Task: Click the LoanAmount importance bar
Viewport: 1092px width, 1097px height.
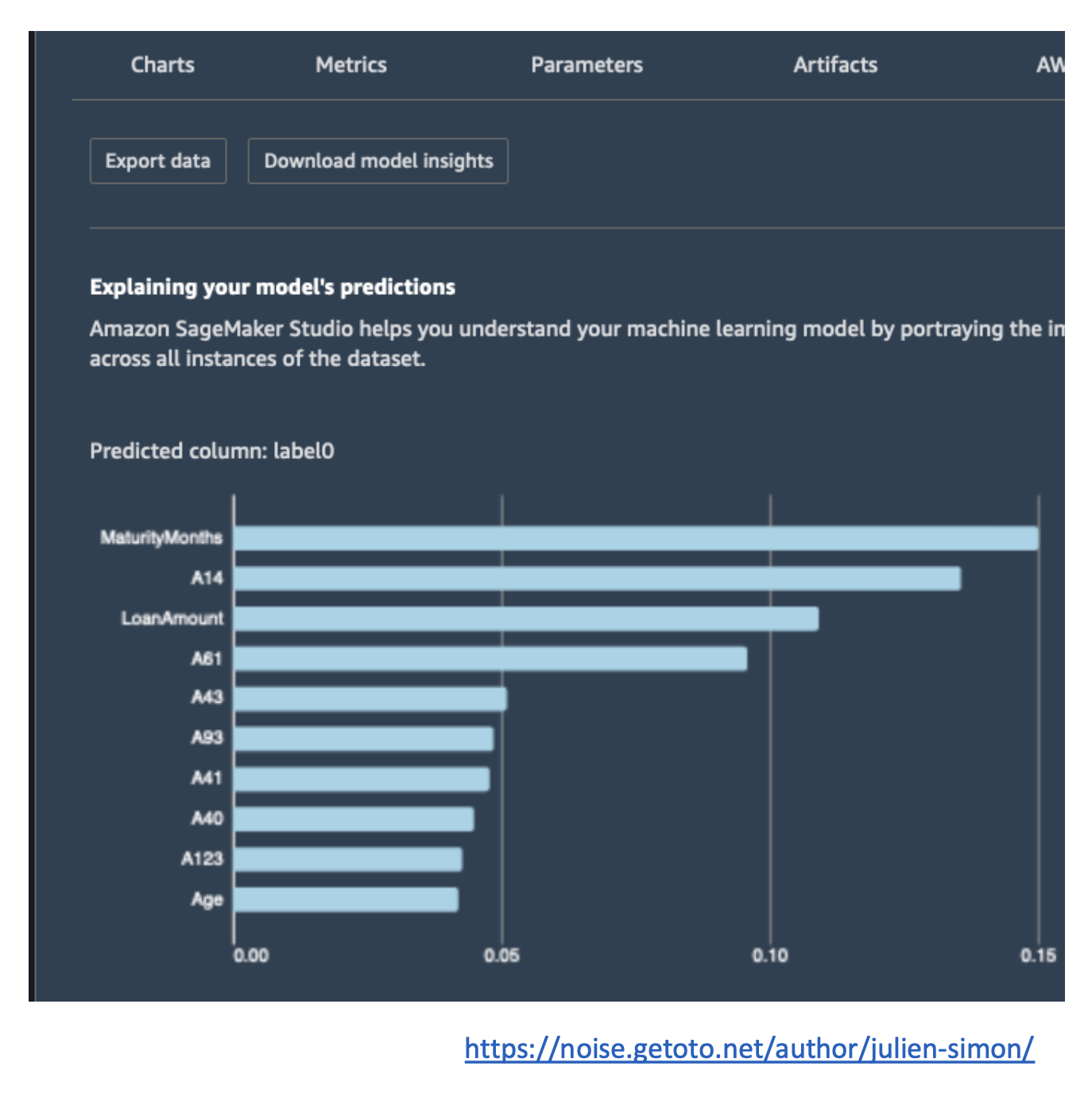Action: pos(526,618)
